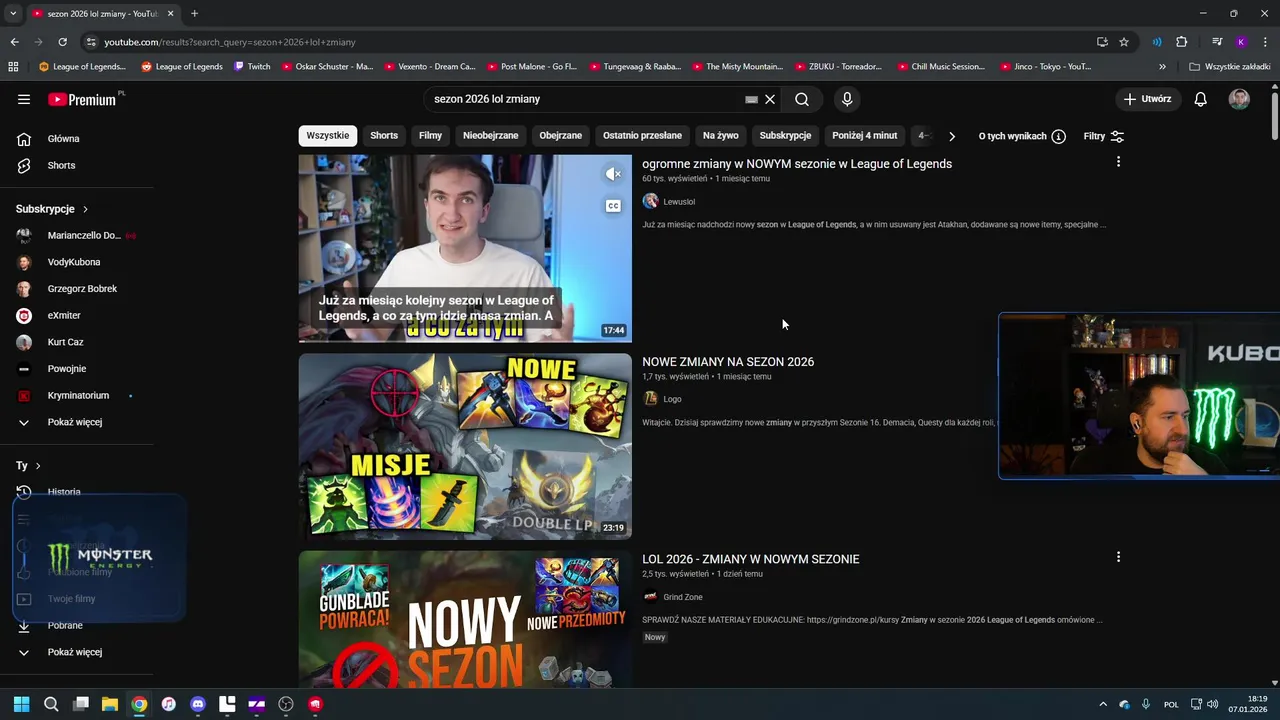The image size is (1280, 720).
Task: Open the YouTube account avatar menu
Action: 1239,99
